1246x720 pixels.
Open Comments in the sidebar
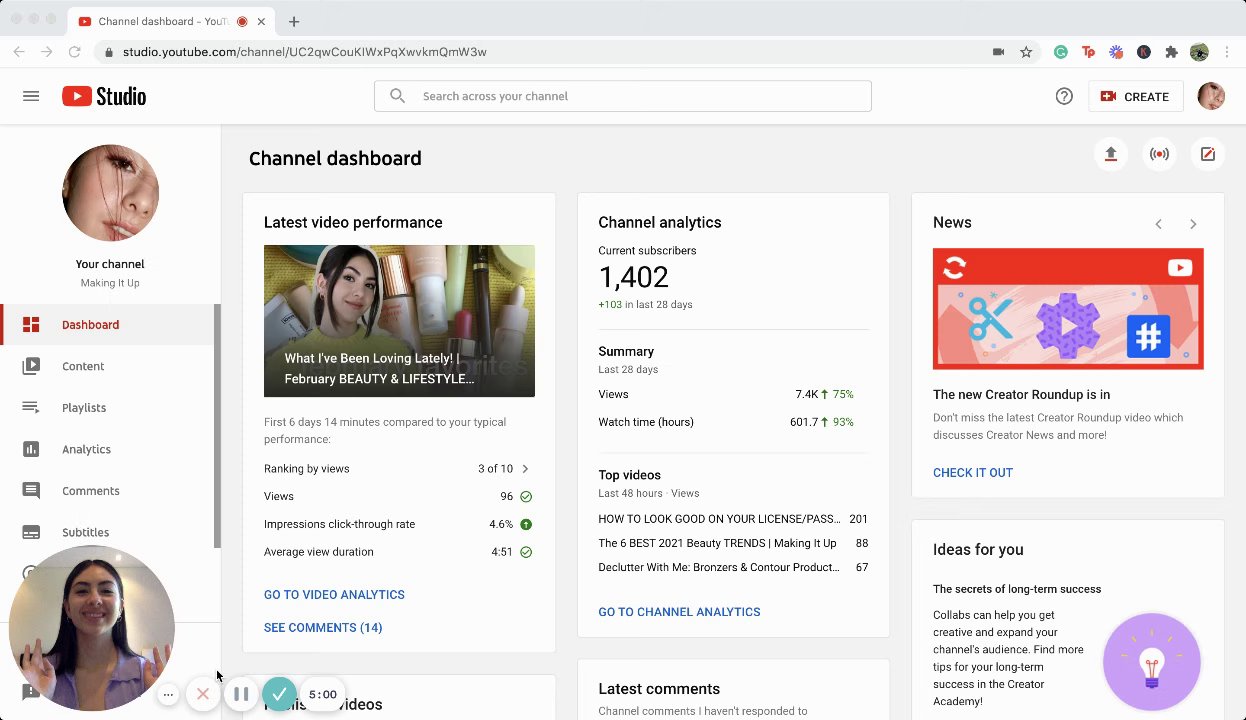click(108, 491)
